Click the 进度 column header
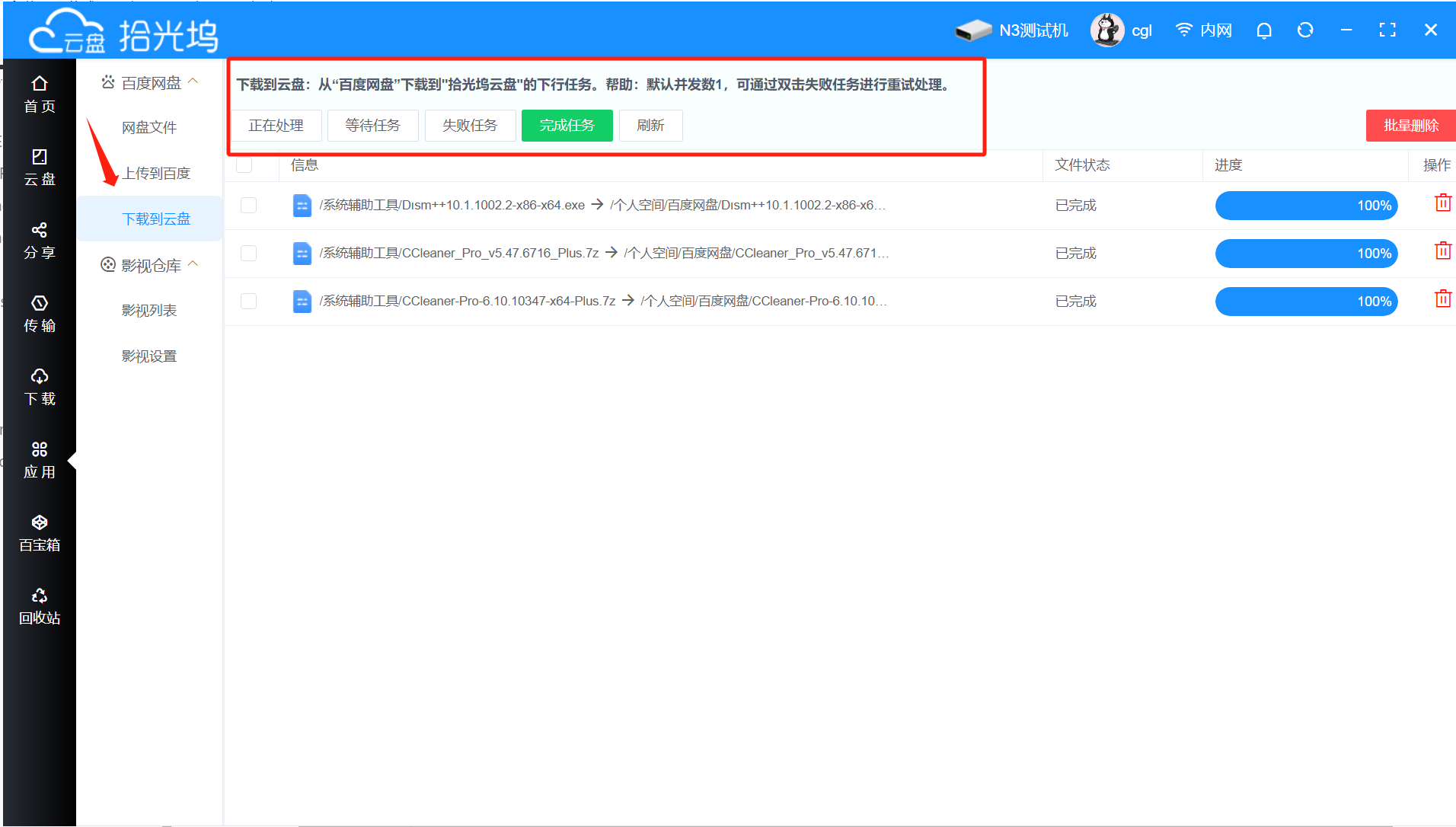 1228,165
